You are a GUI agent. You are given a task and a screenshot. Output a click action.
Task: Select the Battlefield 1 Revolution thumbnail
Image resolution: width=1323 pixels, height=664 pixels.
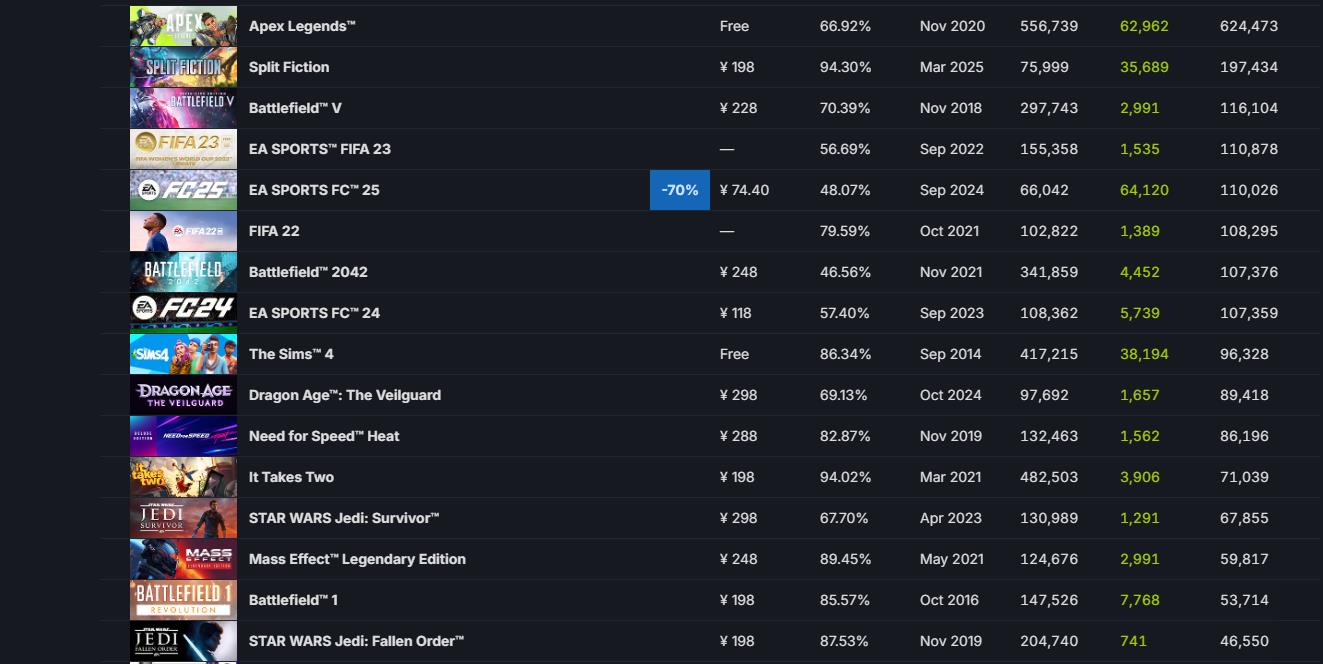pyautogui.click(x=183, y=600)
